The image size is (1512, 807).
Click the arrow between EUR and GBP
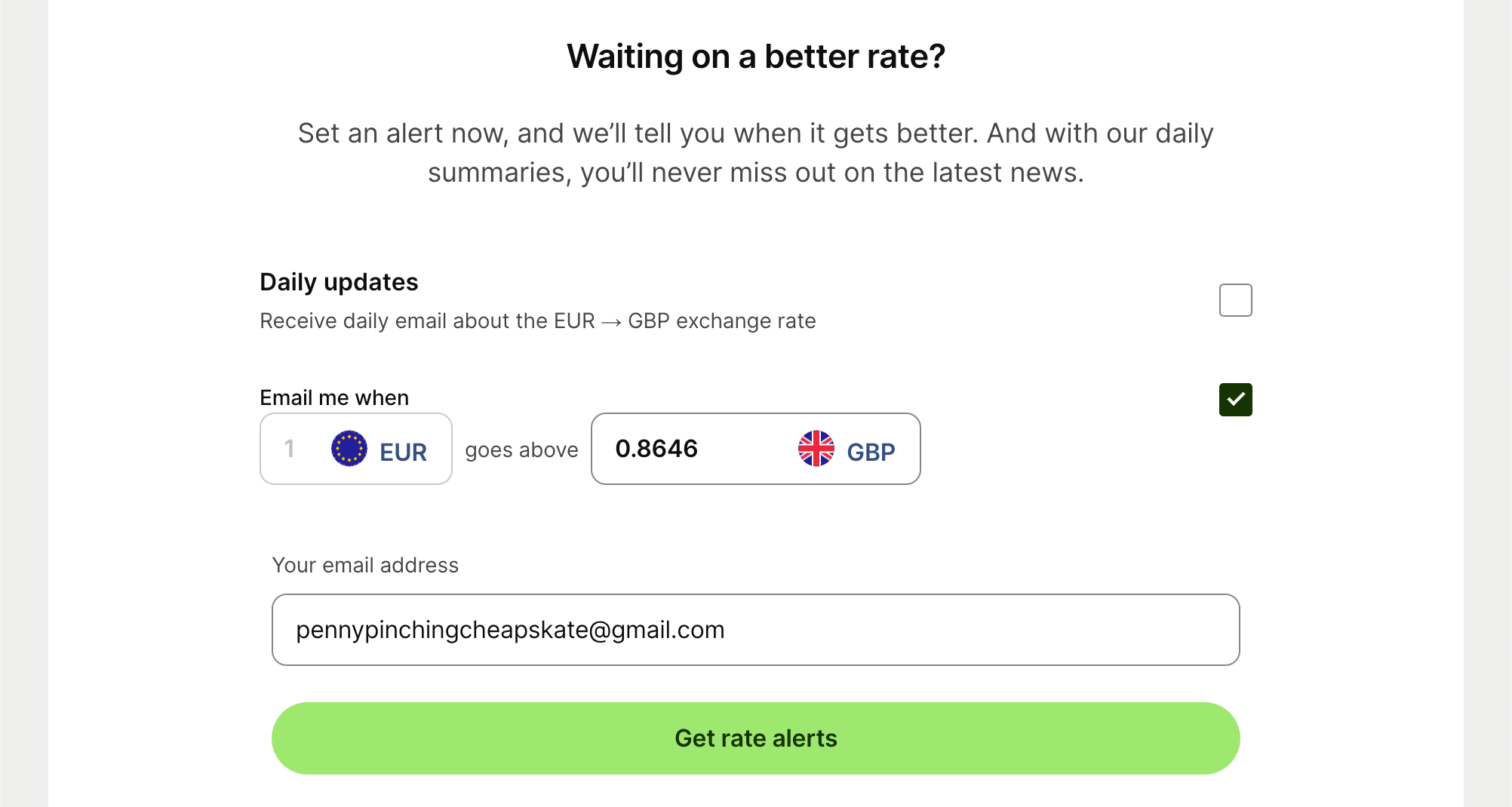[x=611, y=323]
